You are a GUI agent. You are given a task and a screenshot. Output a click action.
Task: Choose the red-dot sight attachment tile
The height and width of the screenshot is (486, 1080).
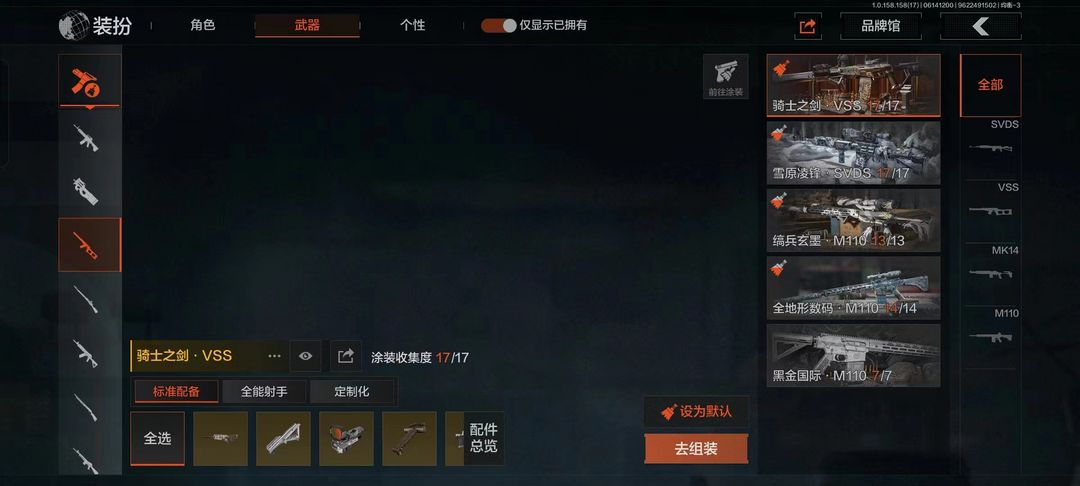[x=346, y=439]
